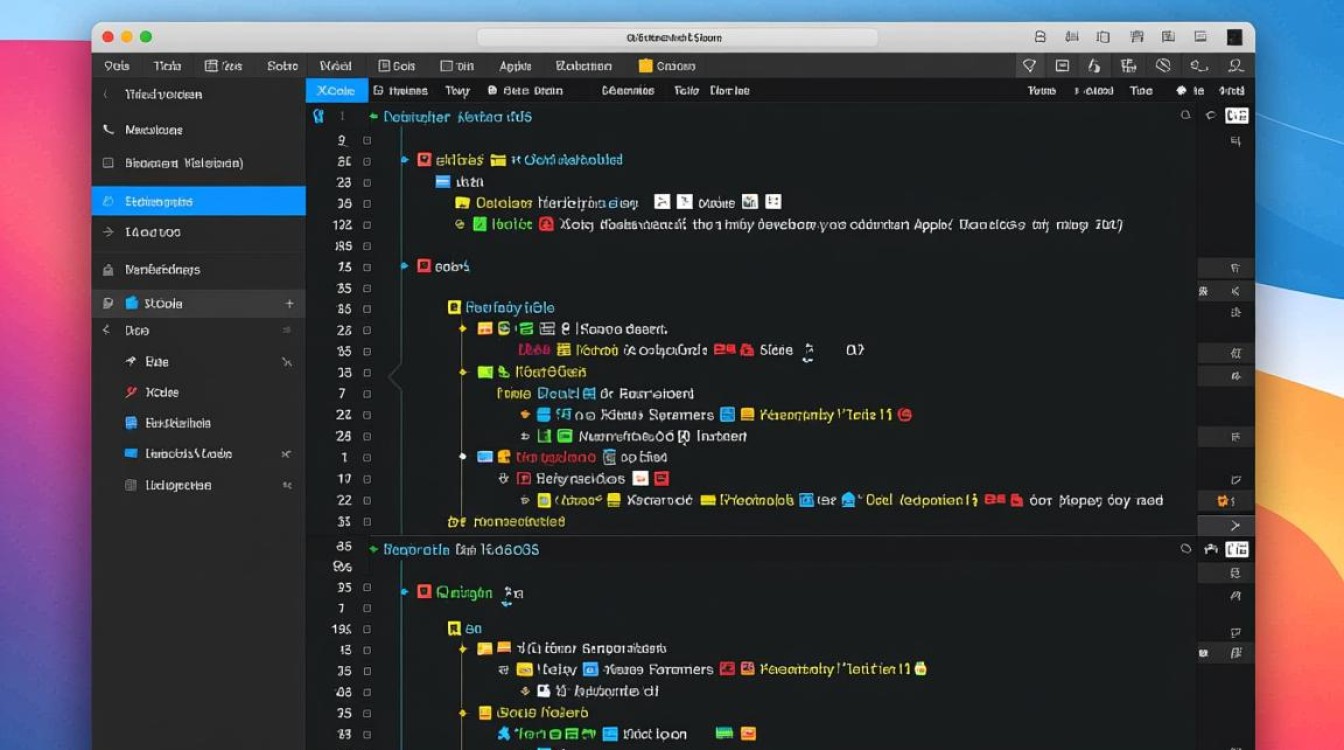Click the plus button in the sidebar
Screen dimensions: 1344x750
(x=289, y=303)
